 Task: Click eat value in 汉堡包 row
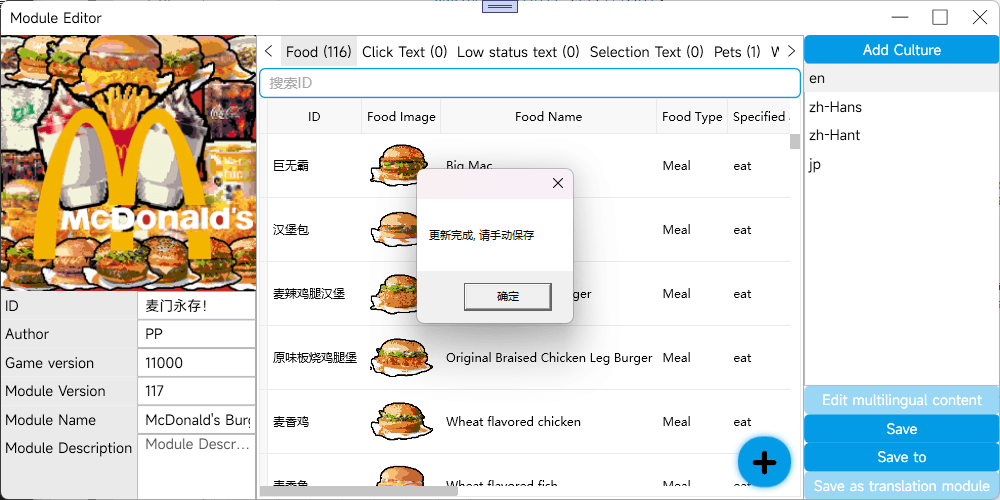pos(742,230)
